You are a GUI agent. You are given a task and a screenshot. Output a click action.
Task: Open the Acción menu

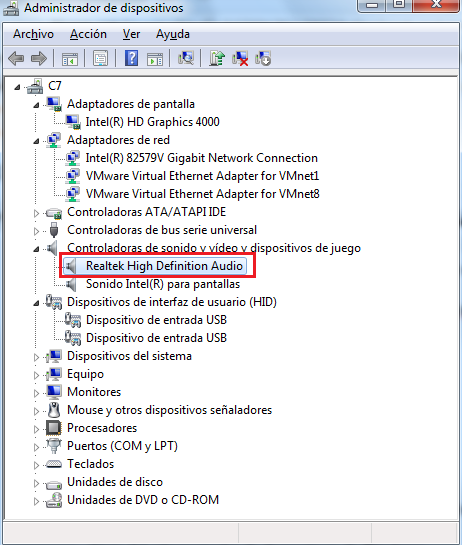(x=88, y=34)
